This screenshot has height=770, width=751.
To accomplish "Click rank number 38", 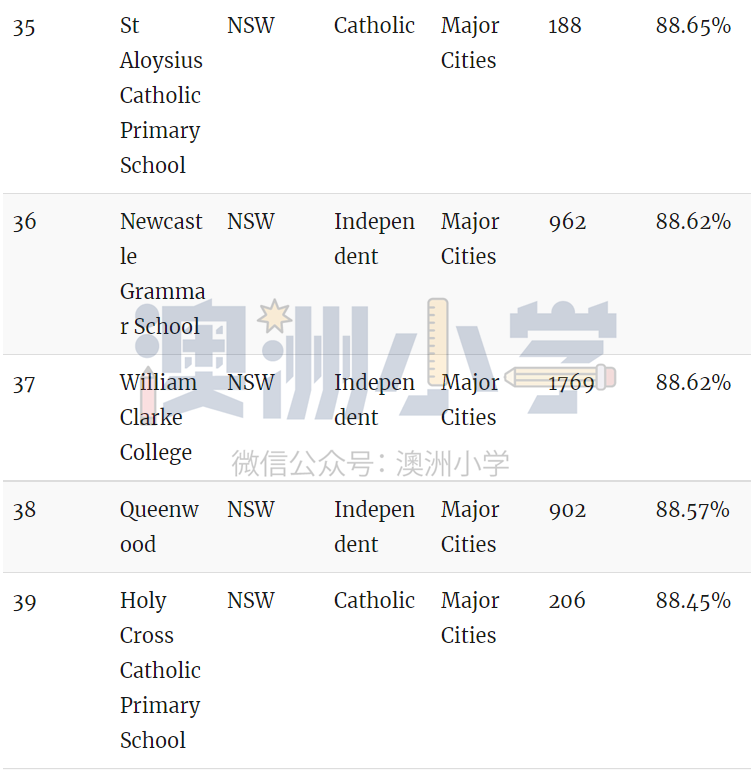I will (24, 510).
